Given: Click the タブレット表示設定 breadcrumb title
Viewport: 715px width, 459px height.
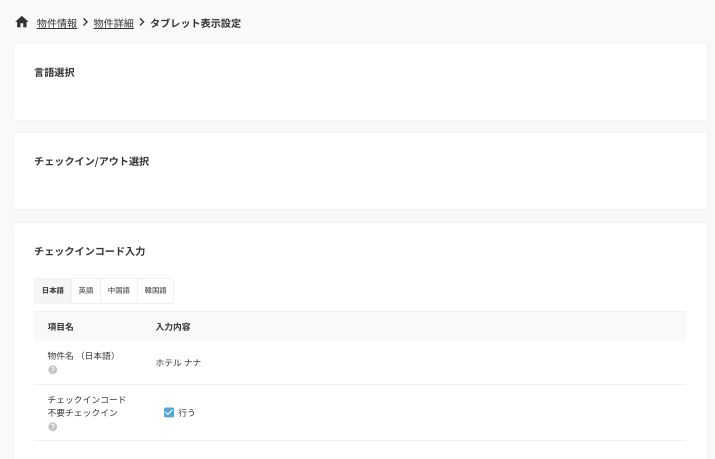Looking at the screenshot, I should 195,23.
